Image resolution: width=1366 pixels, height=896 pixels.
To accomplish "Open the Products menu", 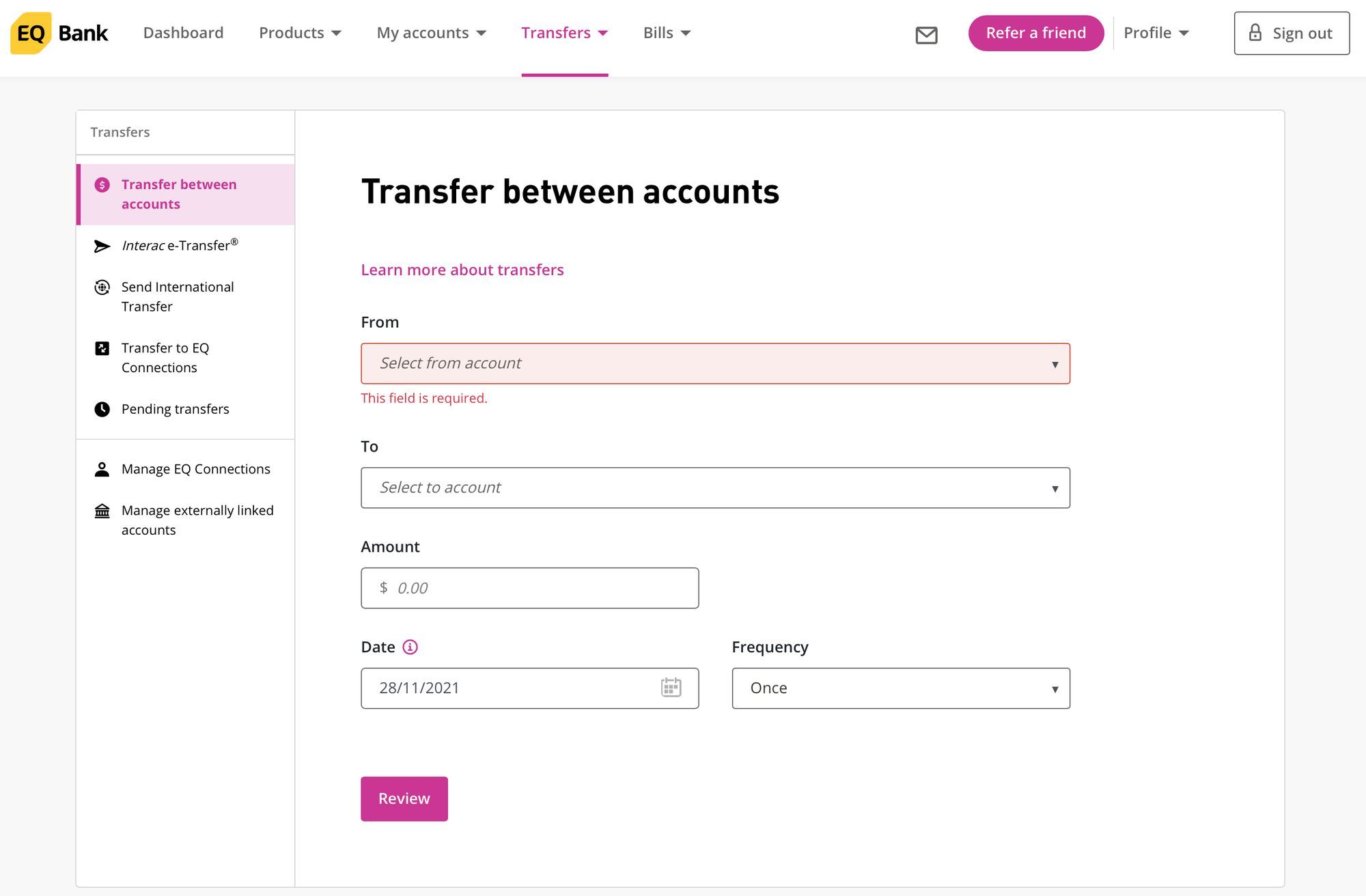I will click(300, 33).
